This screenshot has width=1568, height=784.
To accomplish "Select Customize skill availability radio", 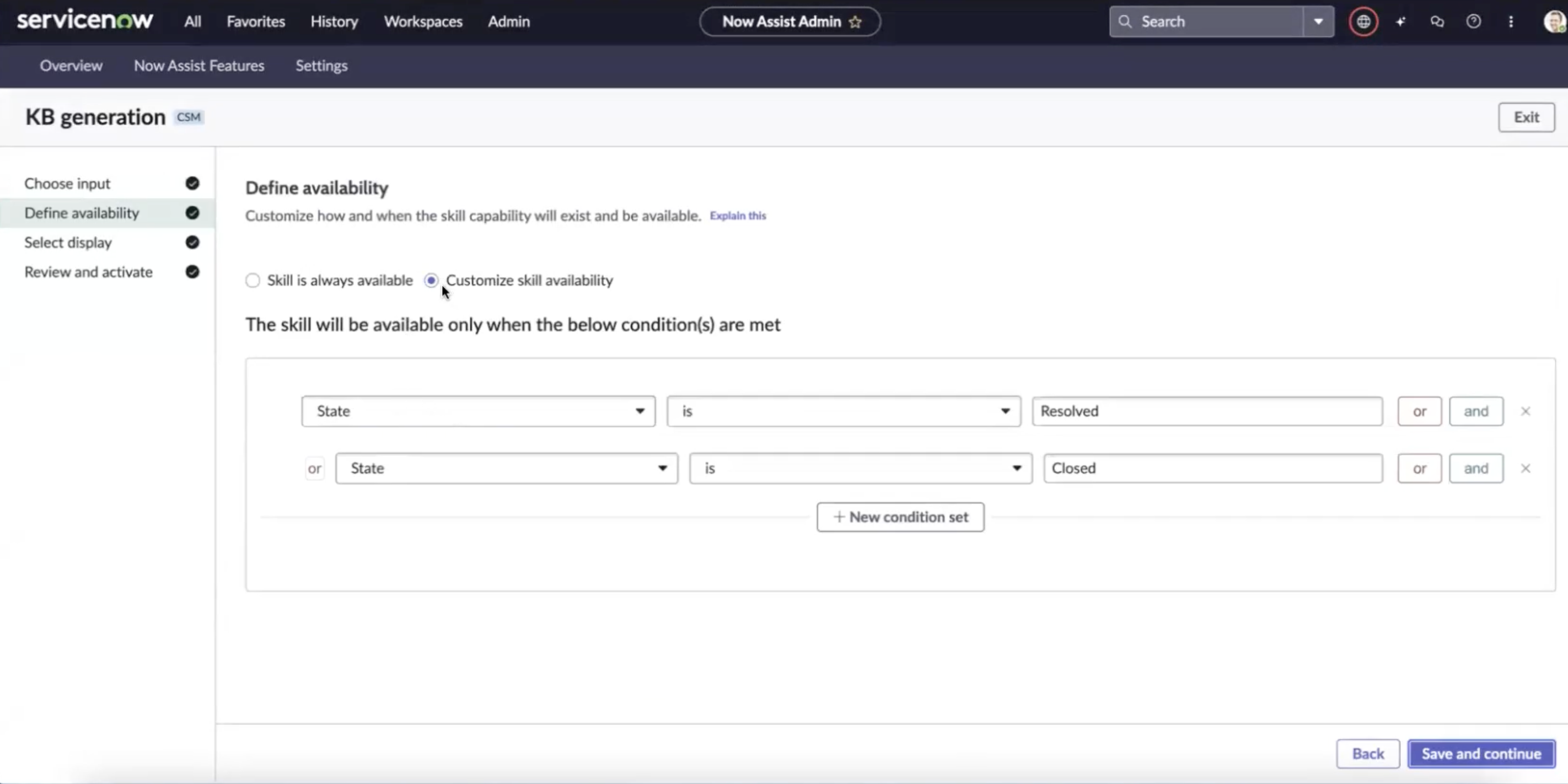I will (x=431, y=281).
